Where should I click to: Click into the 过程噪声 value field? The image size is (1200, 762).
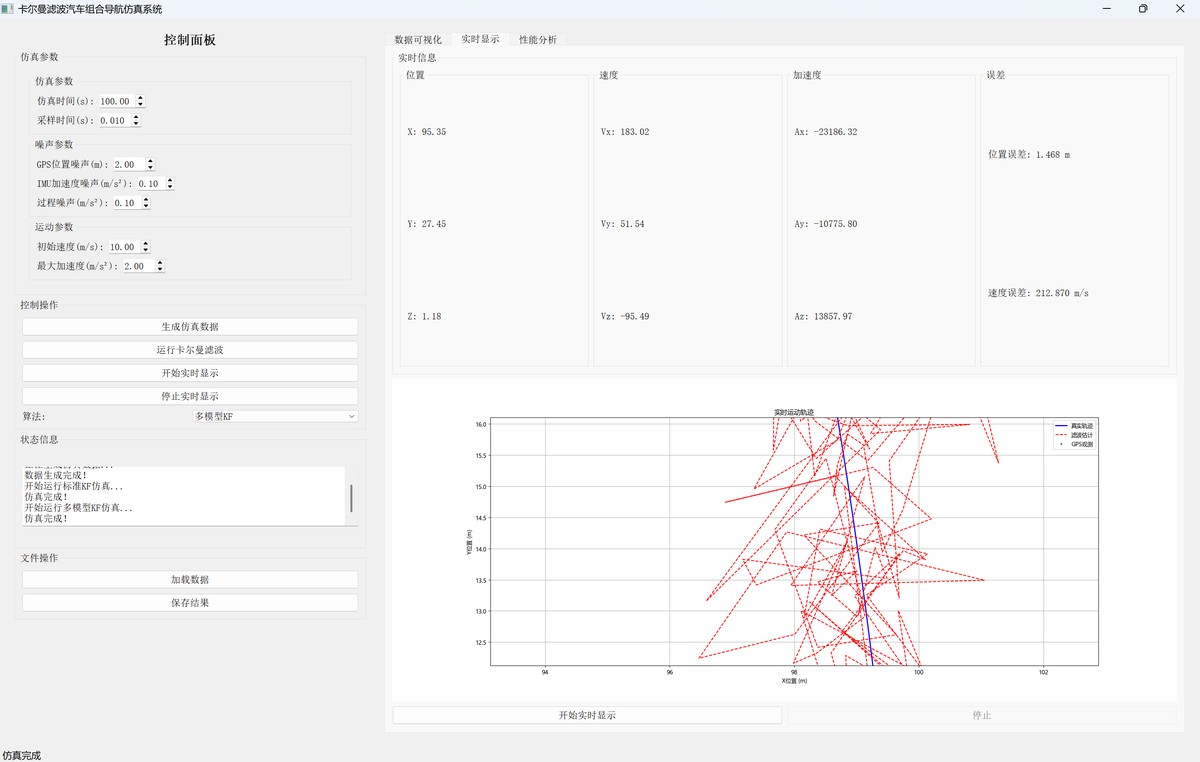click(x=125, y=203)
